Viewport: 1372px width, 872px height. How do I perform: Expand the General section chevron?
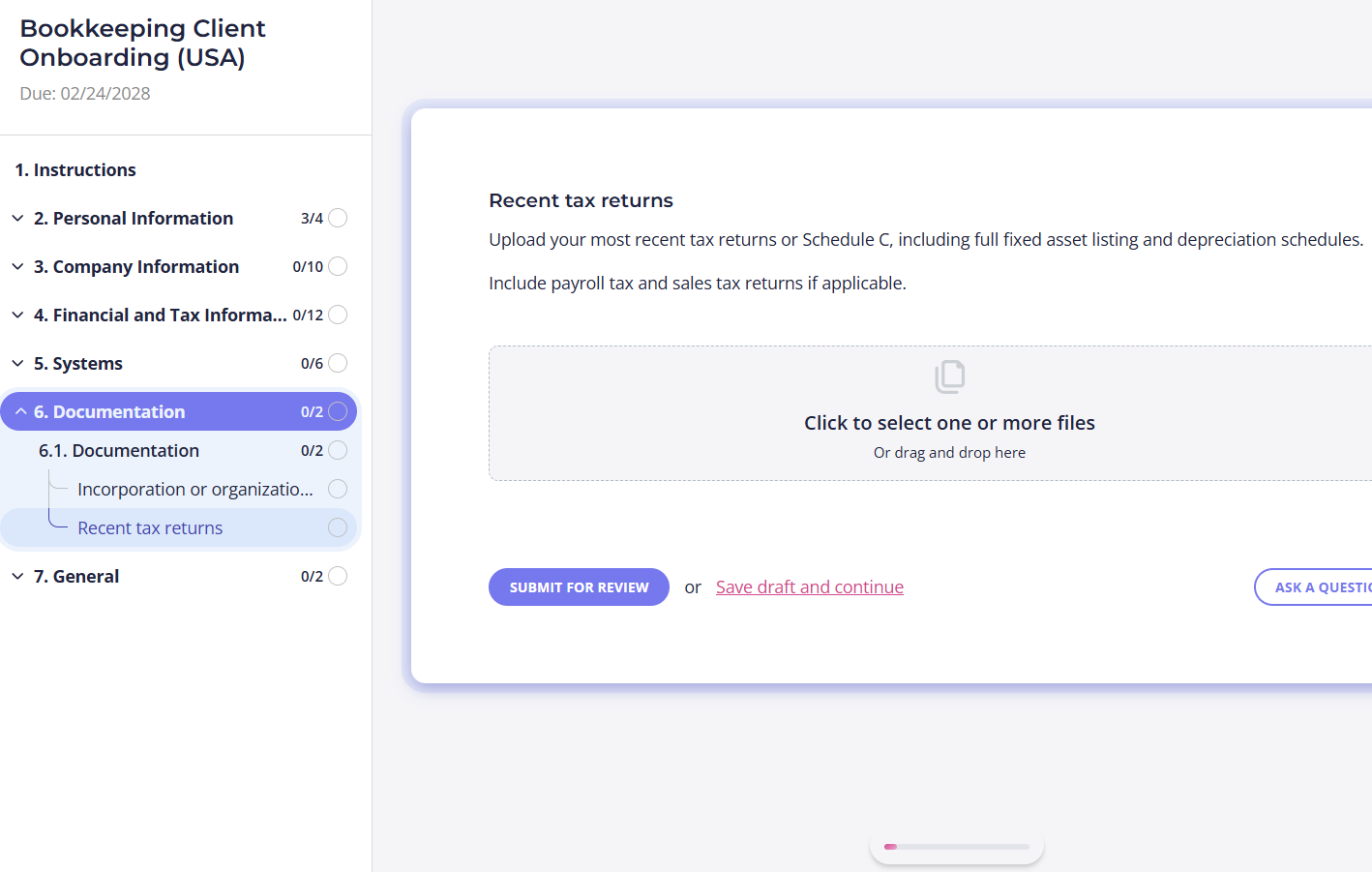(17, 576)
